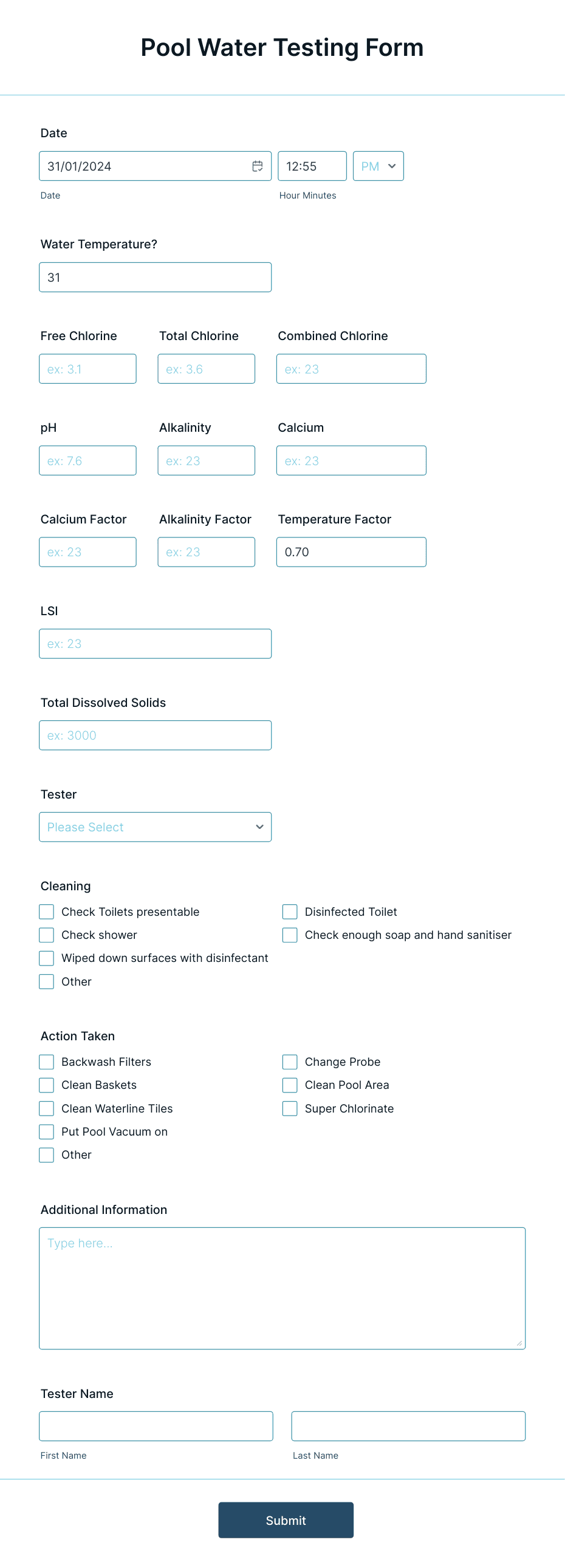
Task: Select the pH value field
Action: tap(87, 460)
